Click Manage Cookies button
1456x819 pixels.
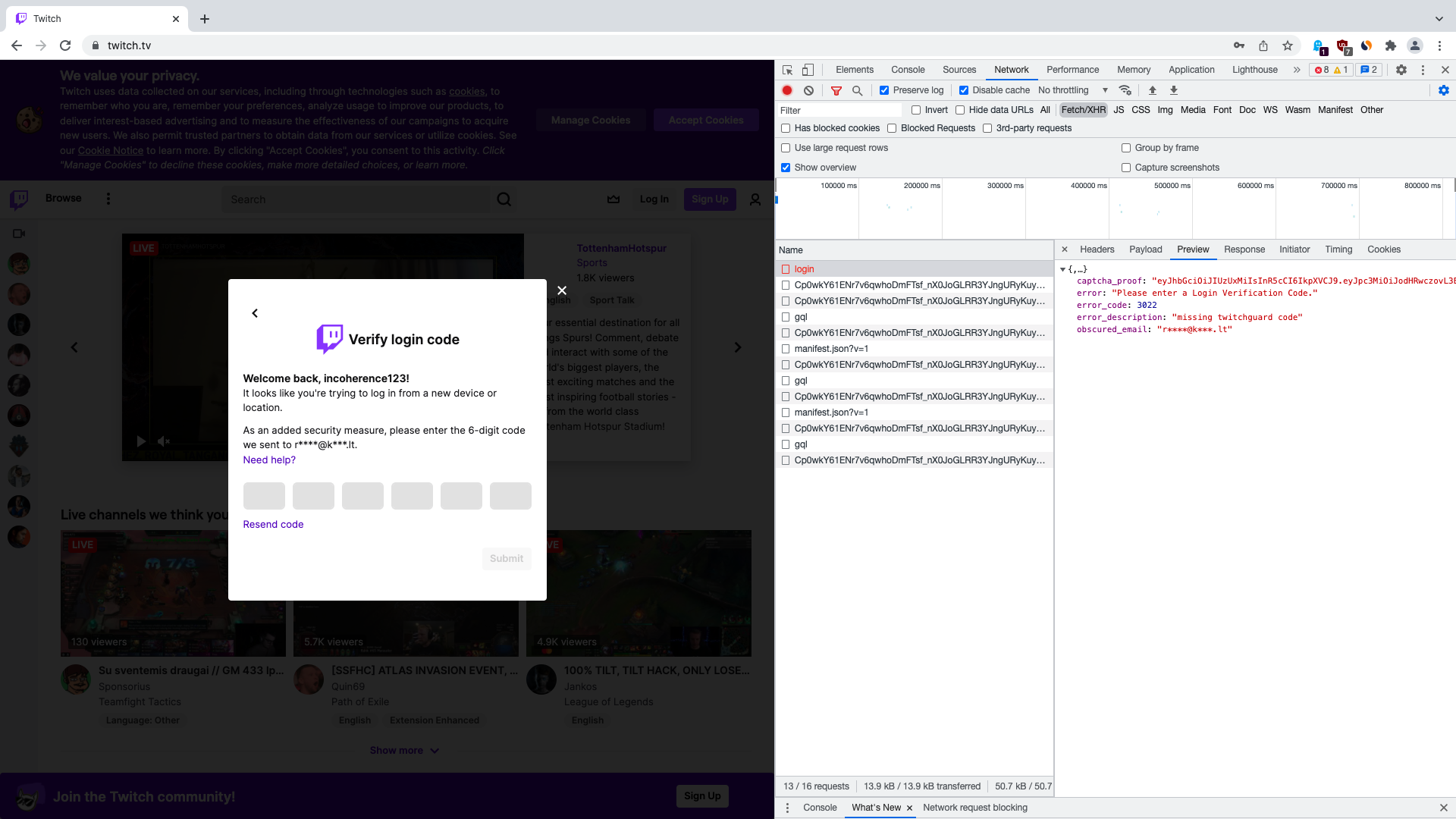coord(591,120)
